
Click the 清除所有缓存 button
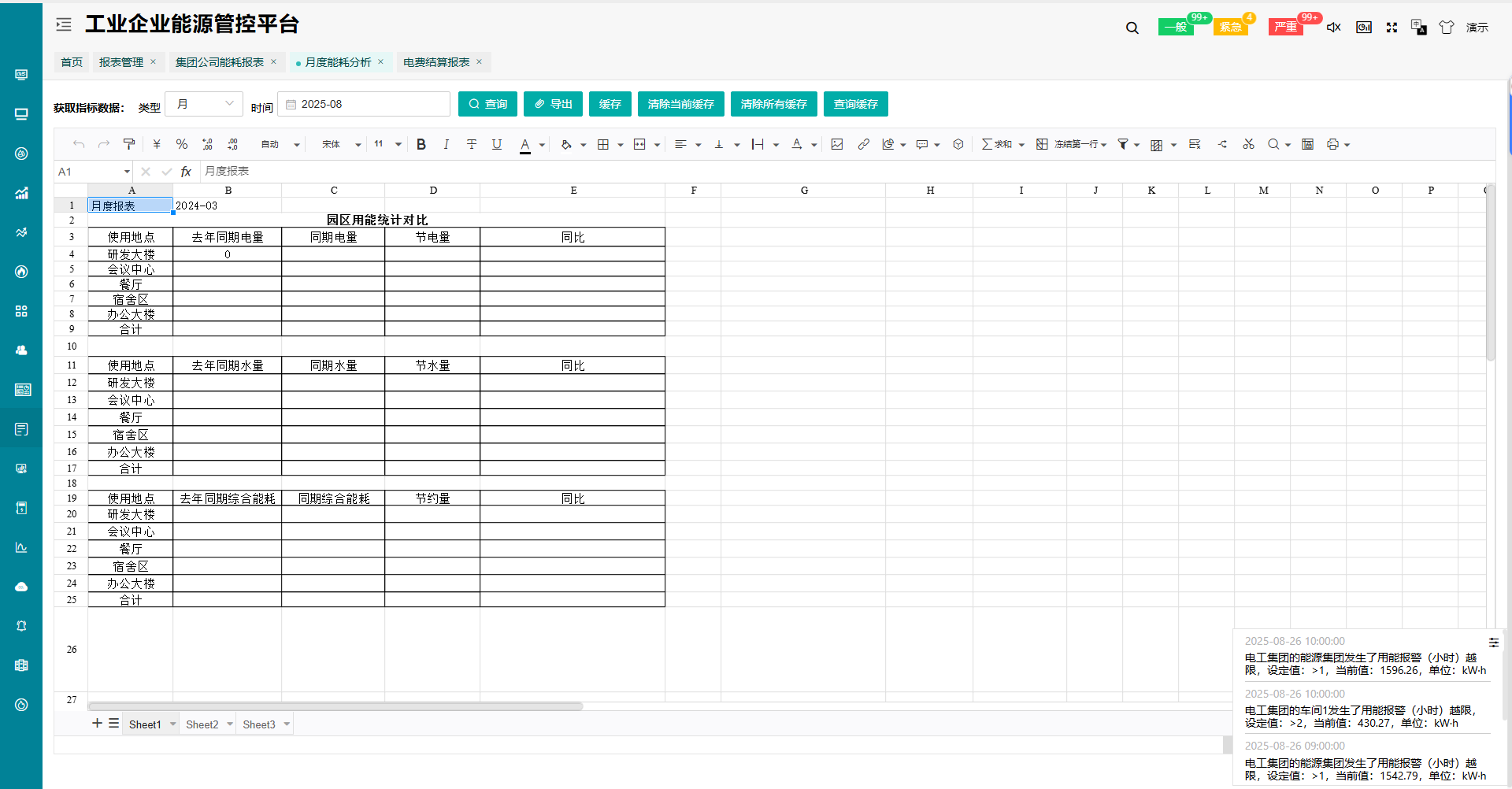pos(773,104)
